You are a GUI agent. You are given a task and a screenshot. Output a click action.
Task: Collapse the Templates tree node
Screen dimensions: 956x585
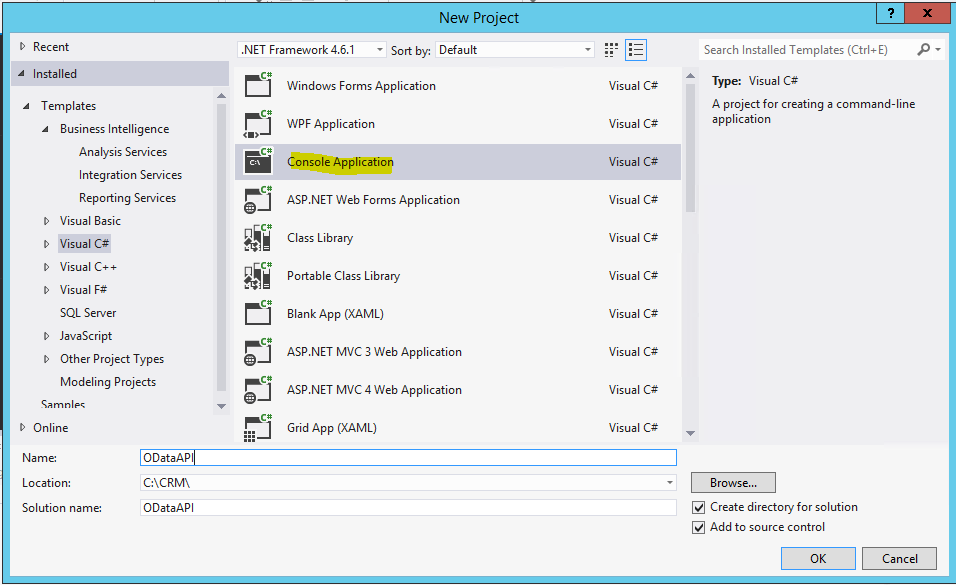pos(26,106)
